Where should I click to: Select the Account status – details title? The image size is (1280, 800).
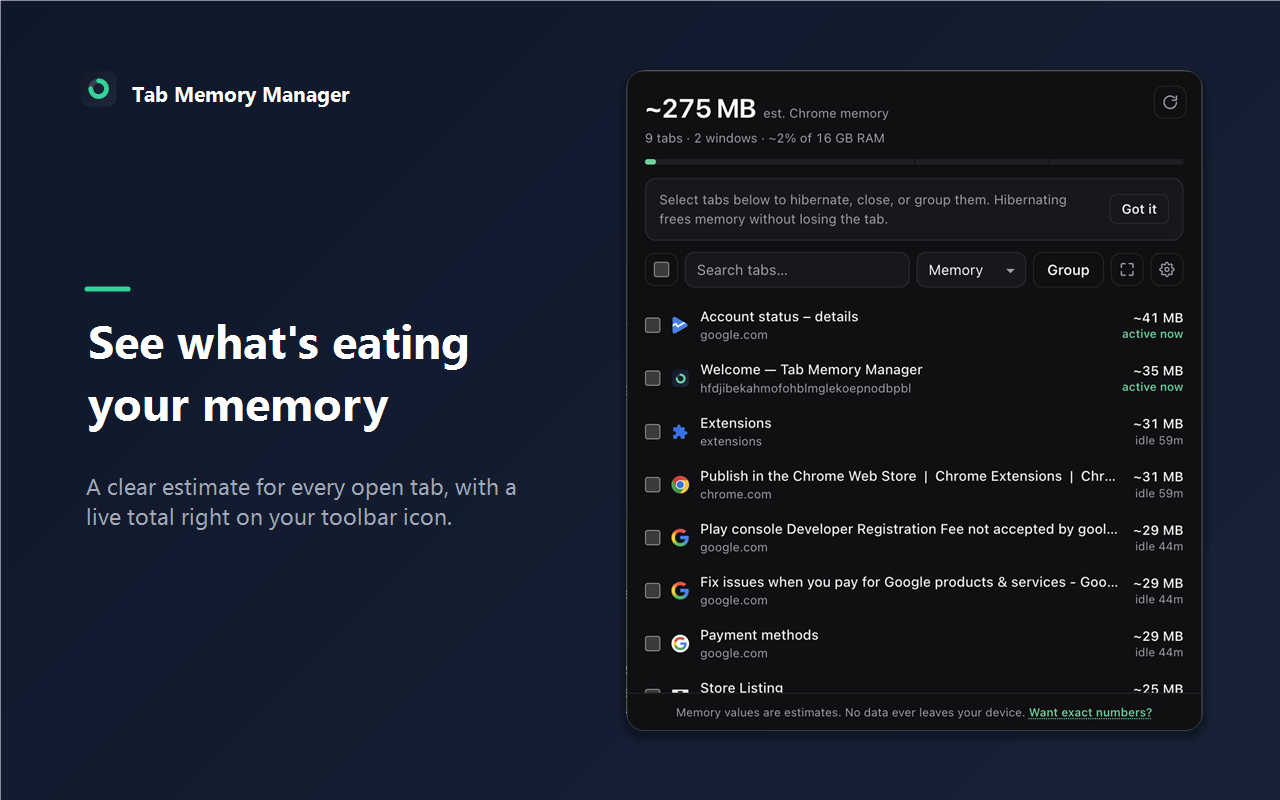click(779, 316)
